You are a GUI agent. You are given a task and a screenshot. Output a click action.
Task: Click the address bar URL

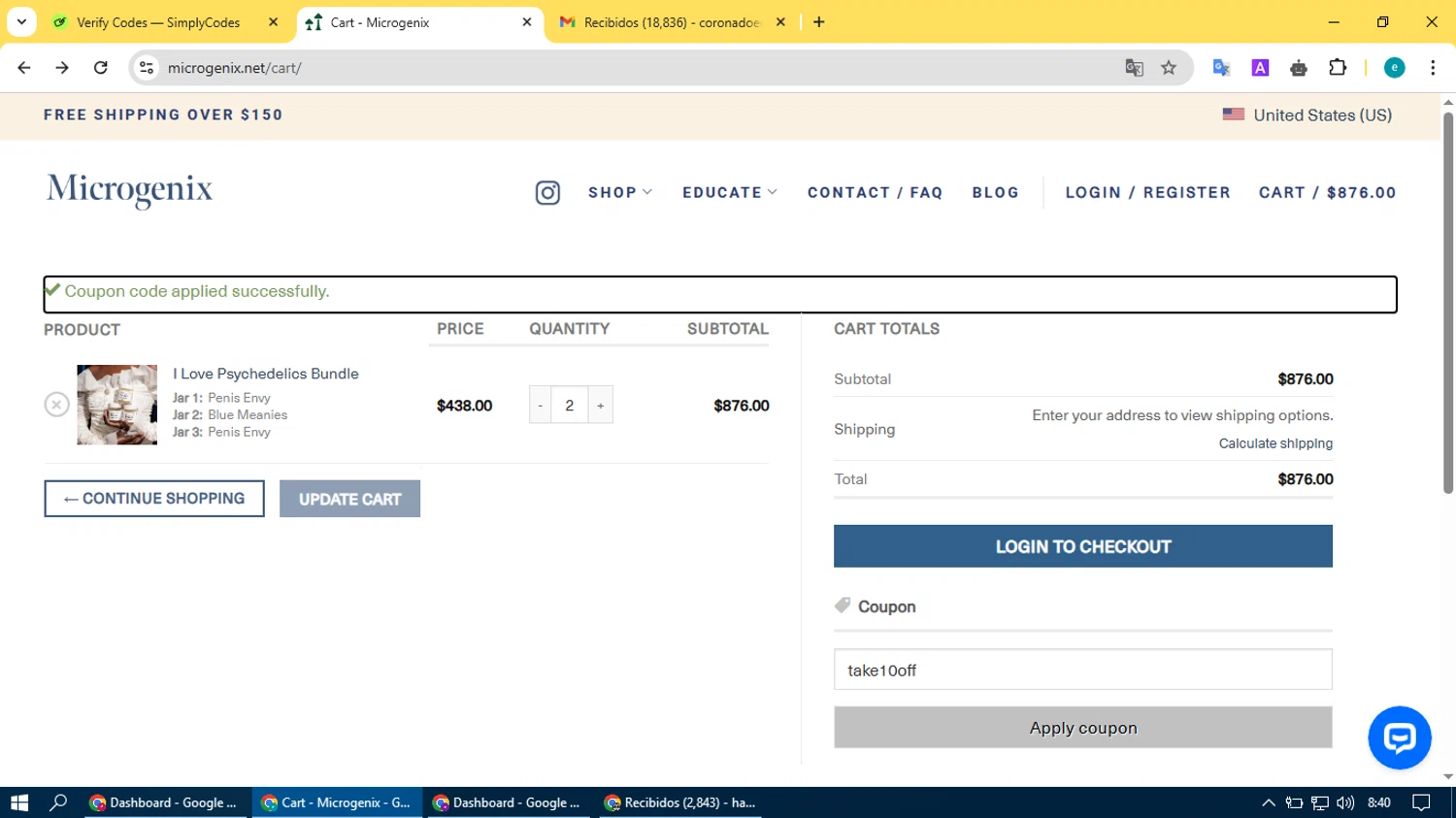235,68
